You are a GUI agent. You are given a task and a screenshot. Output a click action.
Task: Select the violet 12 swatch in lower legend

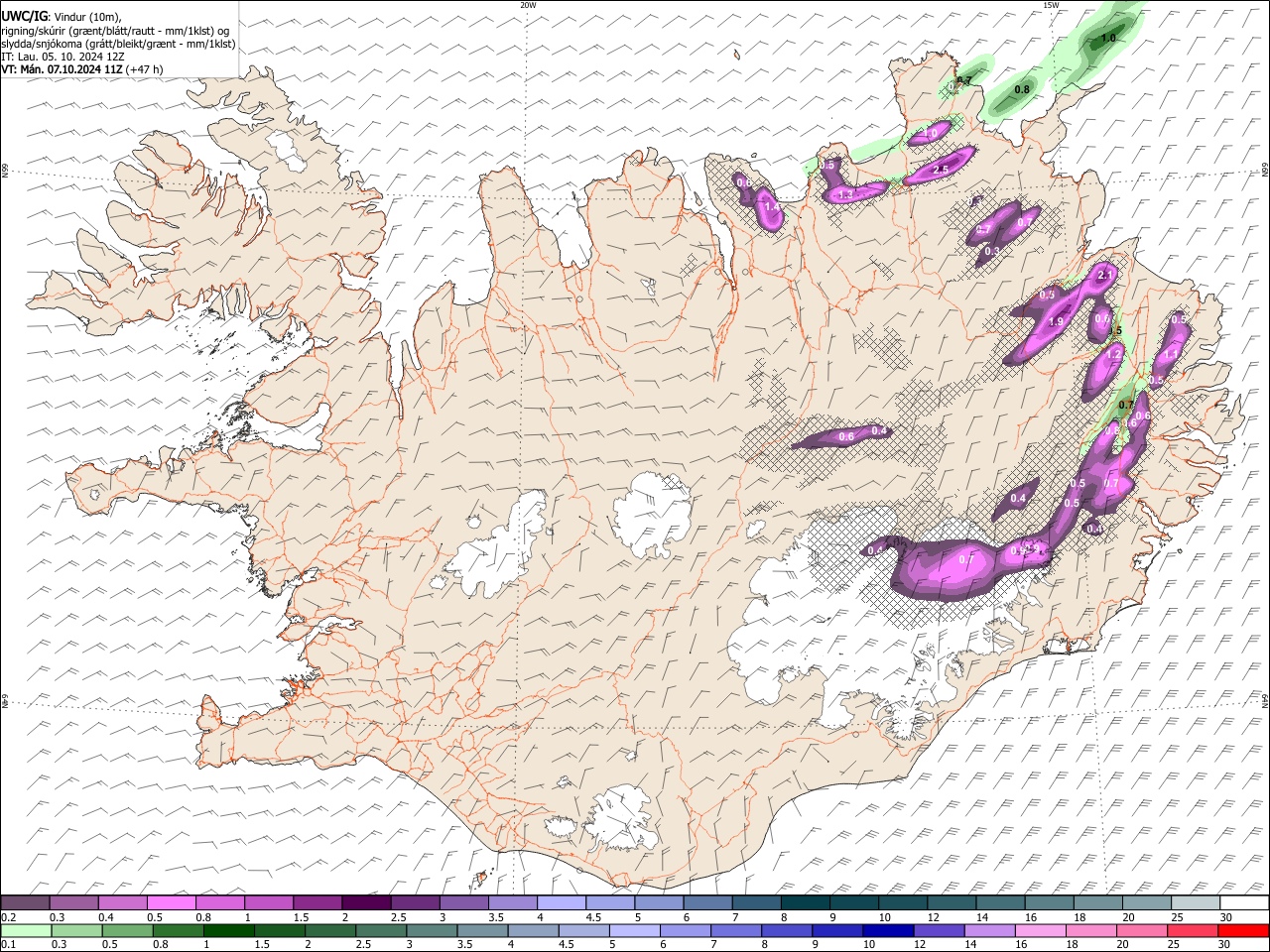[x=939, y=930]
